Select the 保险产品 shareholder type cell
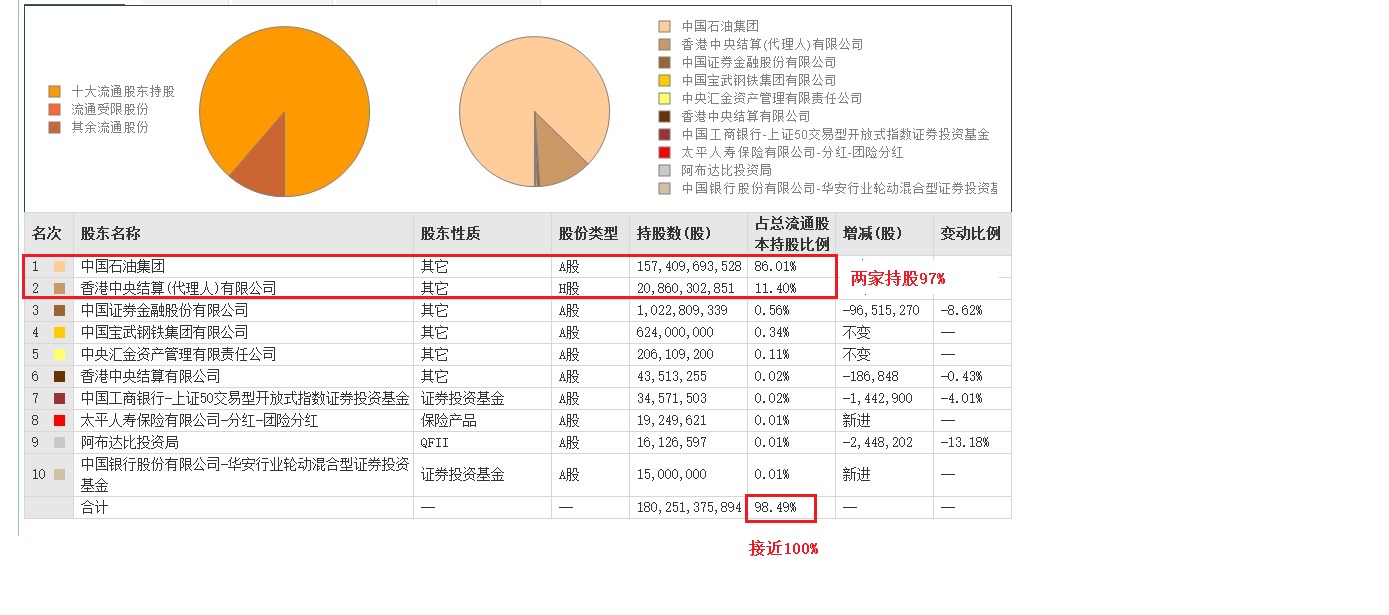This screenshot has height=615, width=1389. tap(449, 420)
